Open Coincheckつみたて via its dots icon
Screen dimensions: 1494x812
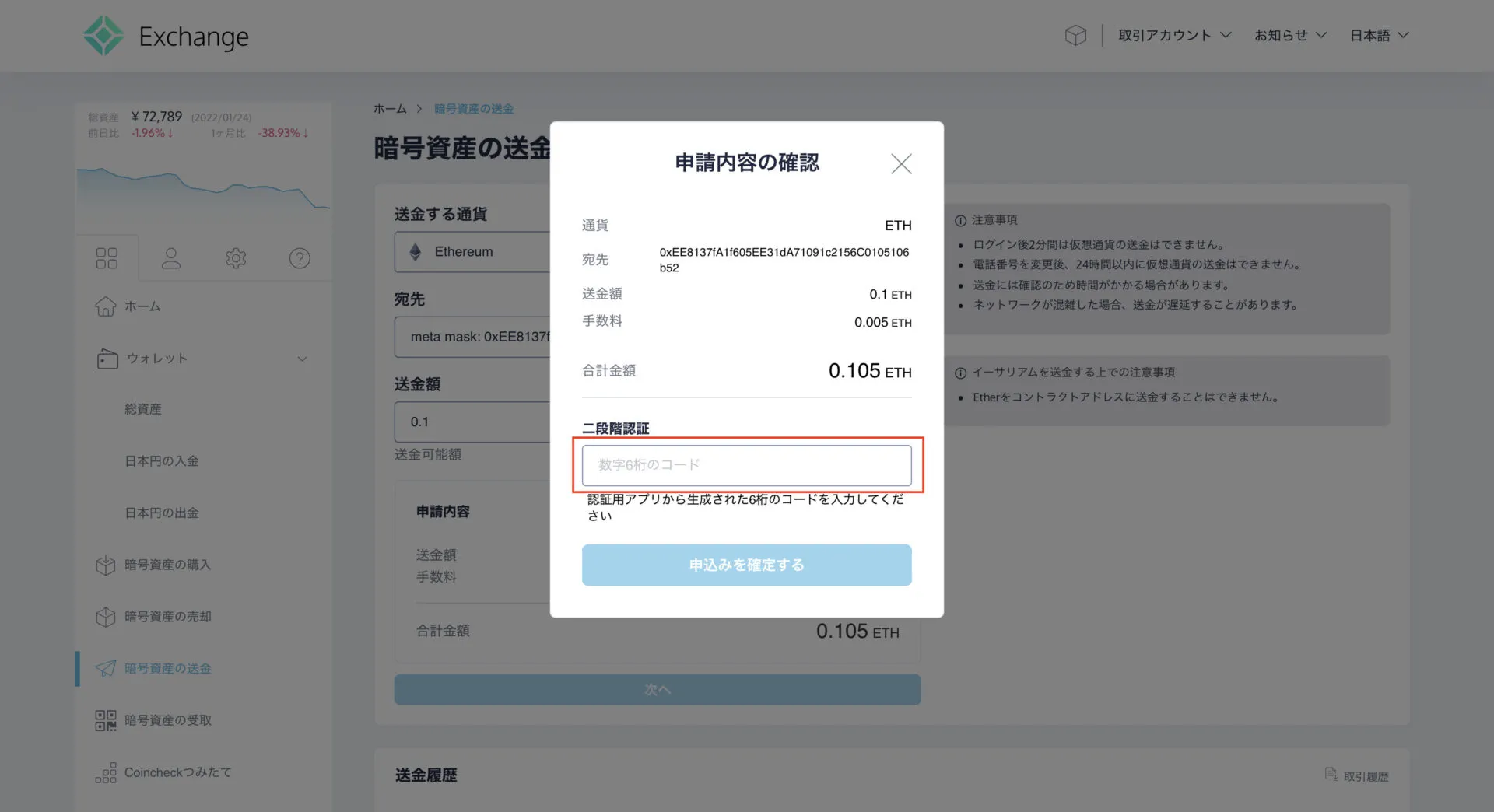[x=106, y=772]
